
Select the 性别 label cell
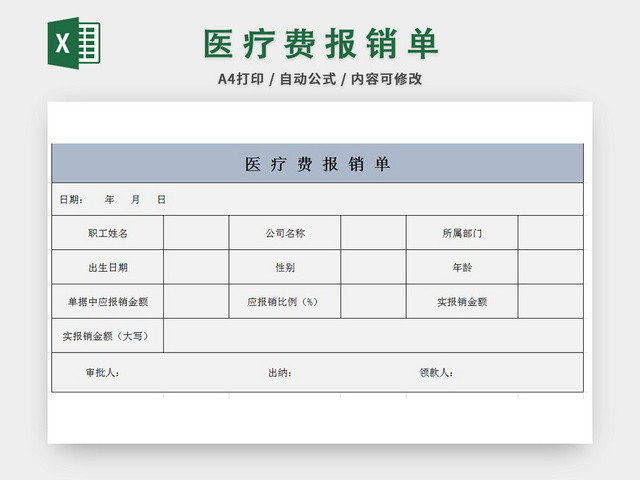[x=285, y=267]
